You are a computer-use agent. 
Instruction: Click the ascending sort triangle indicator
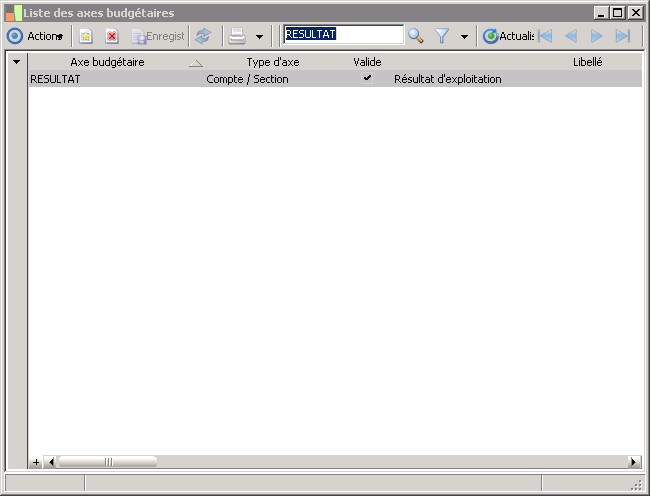[x=196, y=63]
